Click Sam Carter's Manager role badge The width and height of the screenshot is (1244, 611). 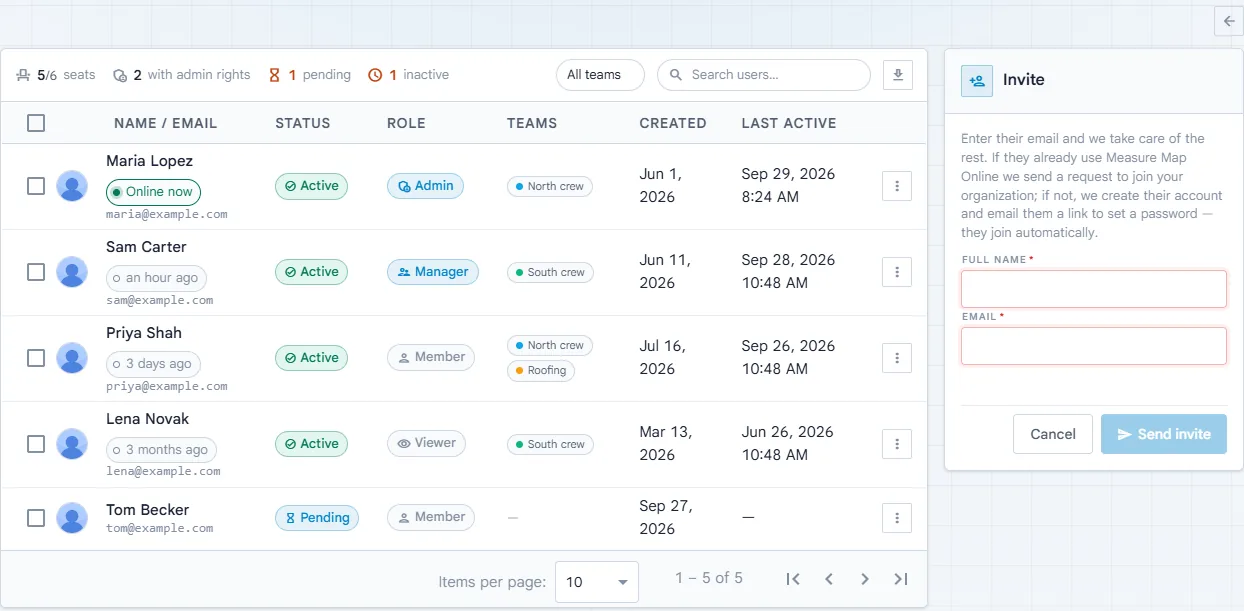coord(433,272)
